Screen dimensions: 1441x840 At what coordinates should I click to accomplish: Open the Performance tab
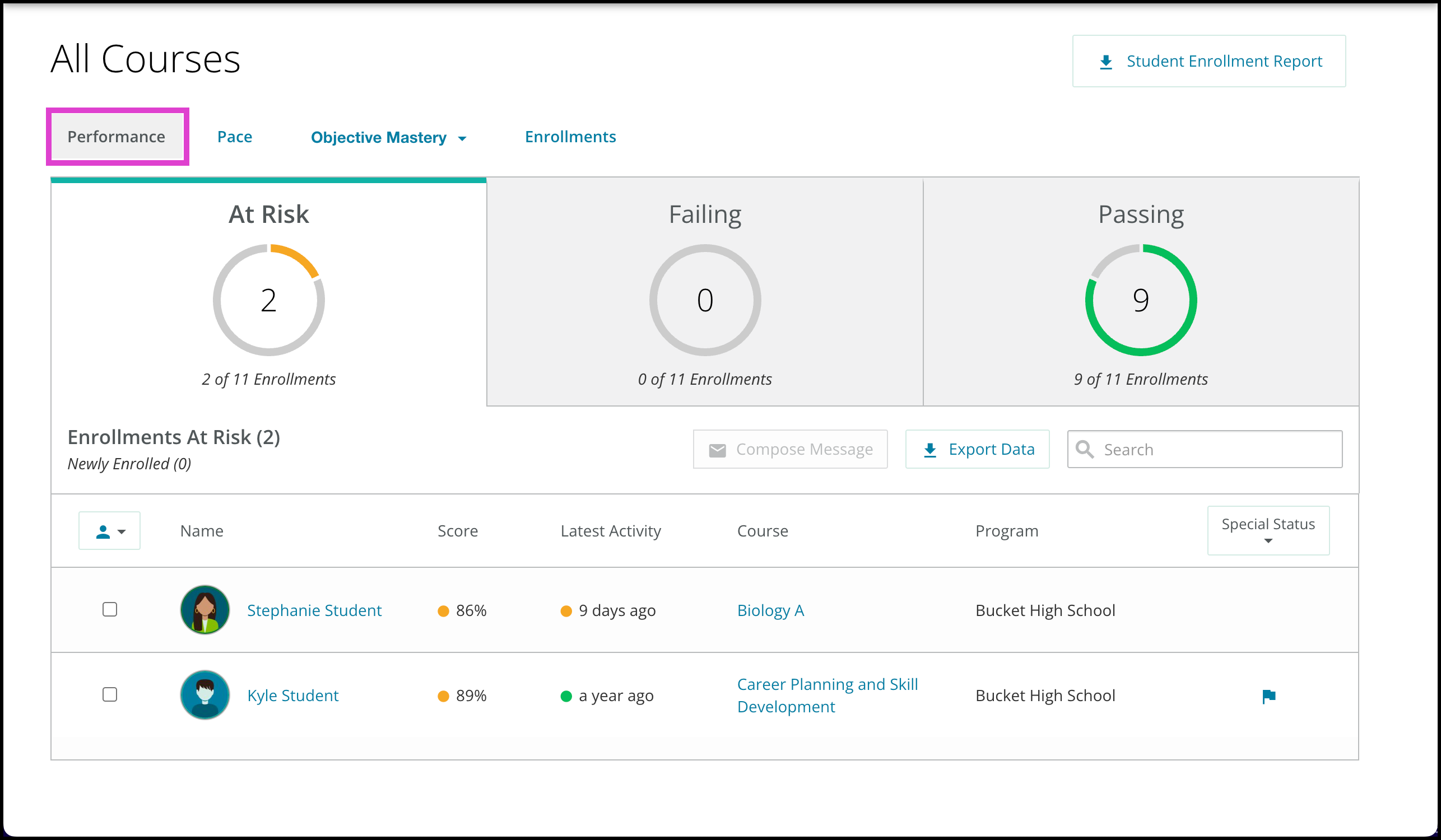117,137
